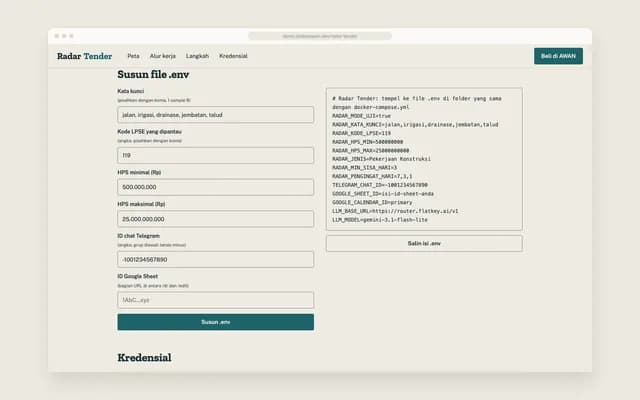This screenshot has height=400, width=640.
Task: Click the RADAR_HPS_MAX line in the output
Action: 370,150
